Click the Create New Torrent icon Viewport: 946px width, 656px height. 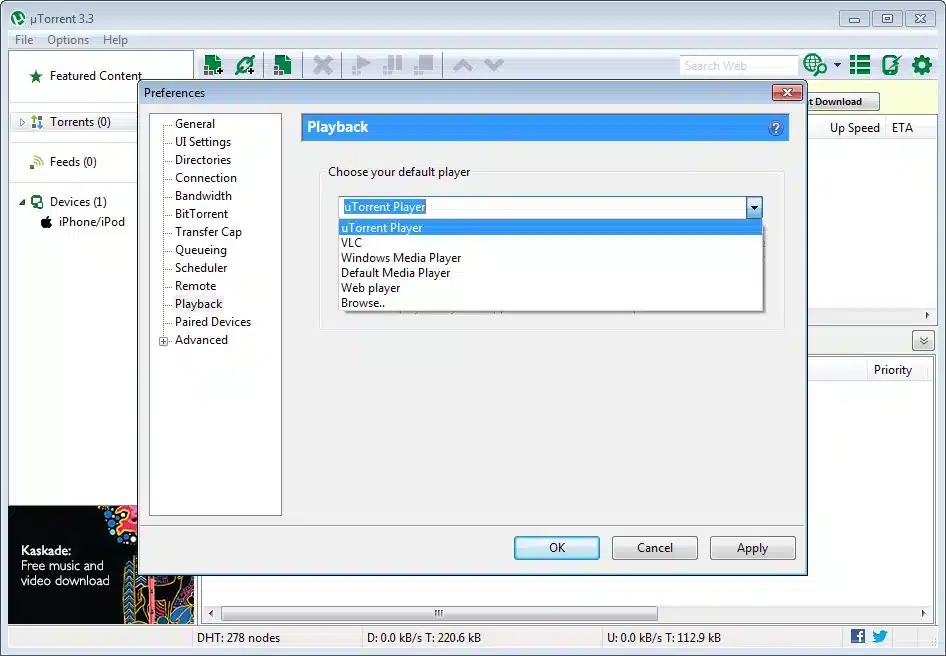point(282,65)
